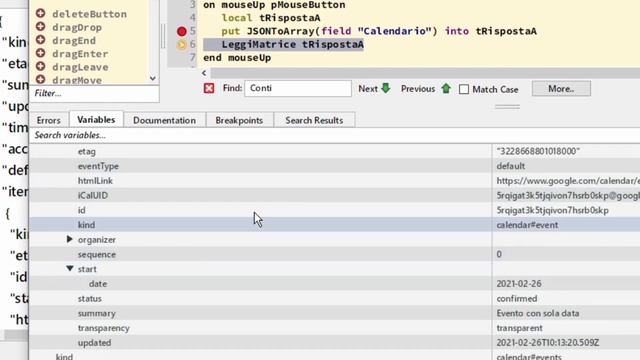This screenshot has width=640, height=360.
Task: Click the plus icon beside dragEnter
Action: coord(40,53)
